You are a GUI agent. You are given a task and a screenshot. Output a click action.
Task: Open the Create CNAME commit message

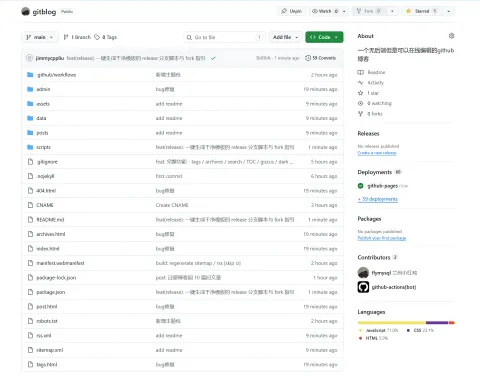(x=172, y=205)
